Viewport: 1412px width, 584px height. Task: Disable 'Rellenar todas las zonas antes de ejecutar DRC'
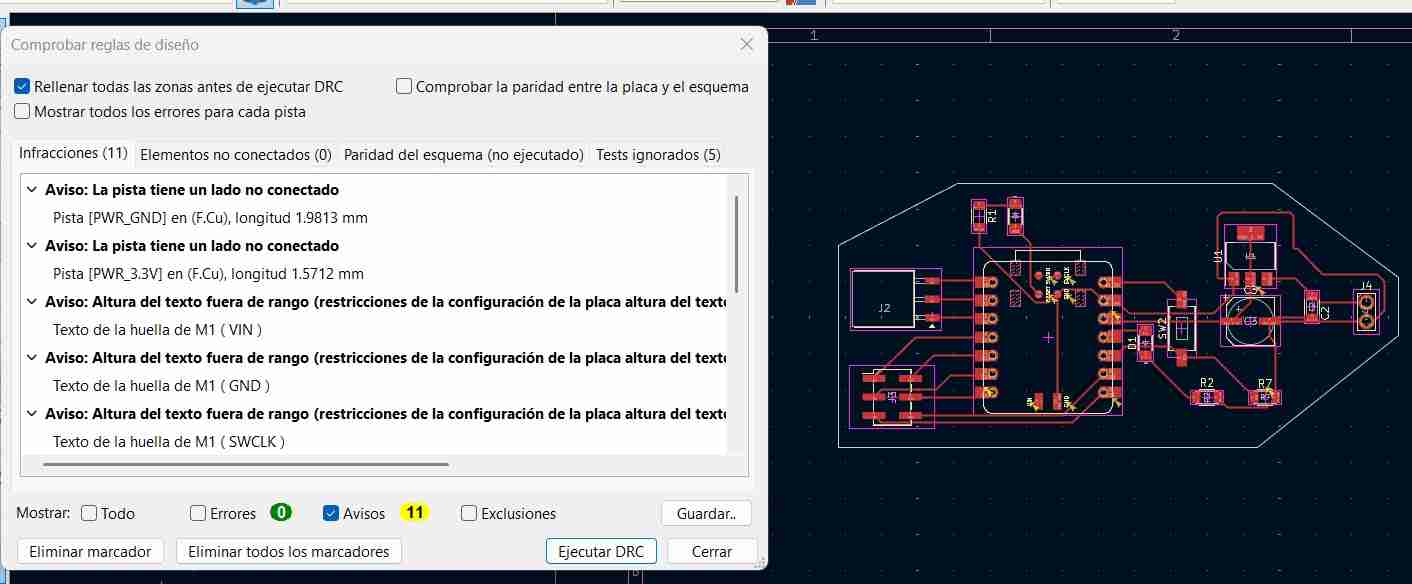tap(21, 86)
